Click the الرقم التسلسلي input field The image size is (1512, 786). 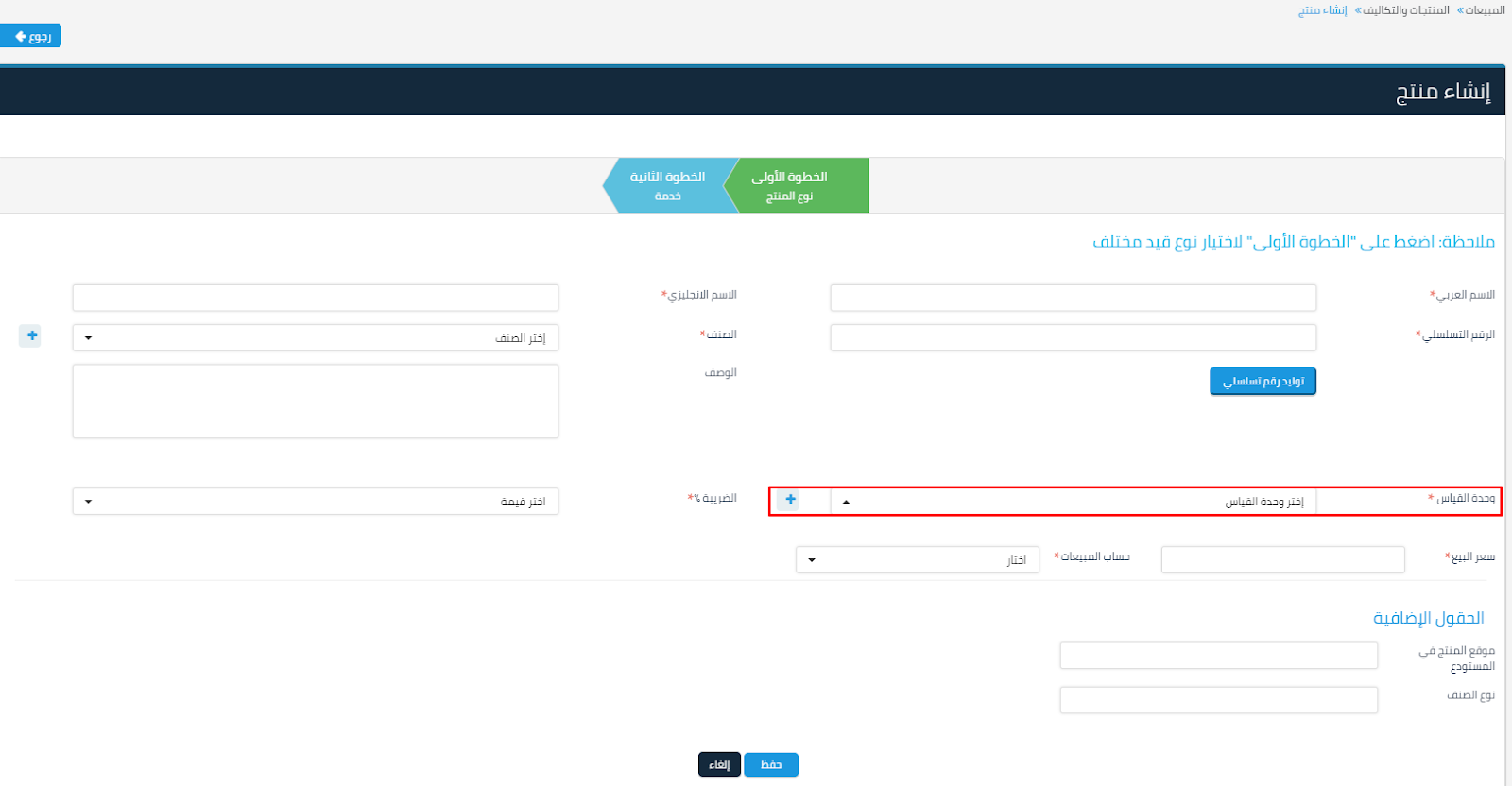point(1073,337)
